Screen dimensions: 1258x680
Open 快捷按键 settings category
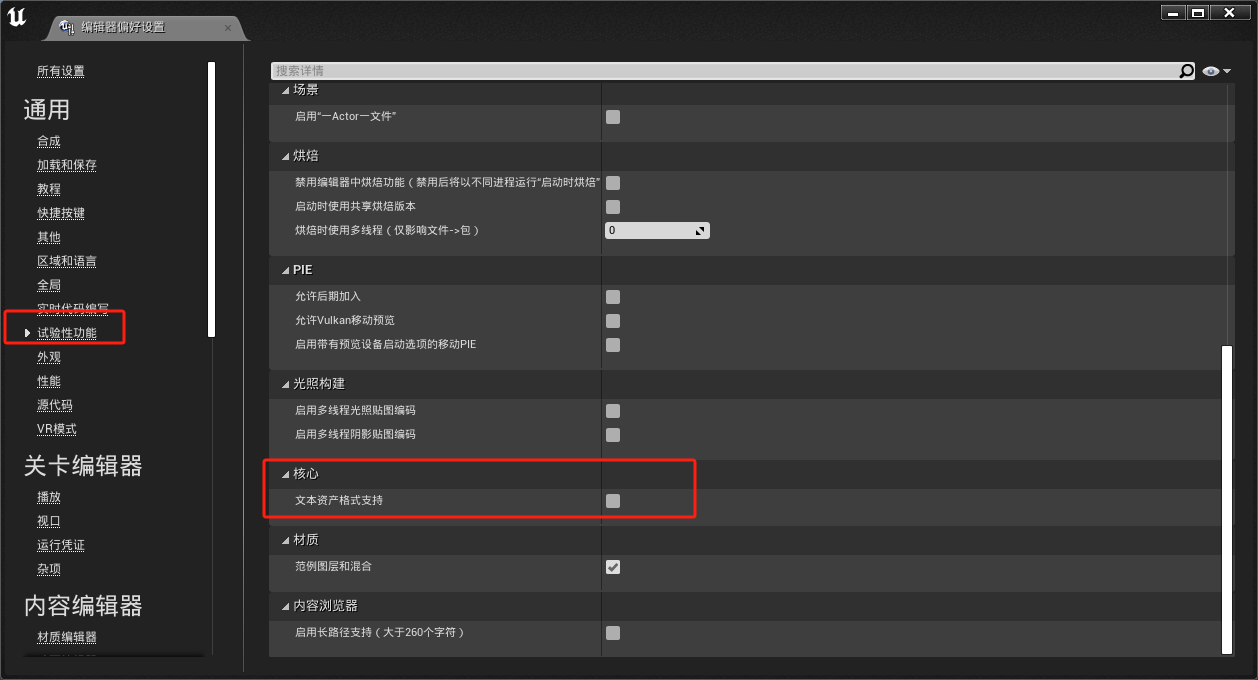[60, 213]
